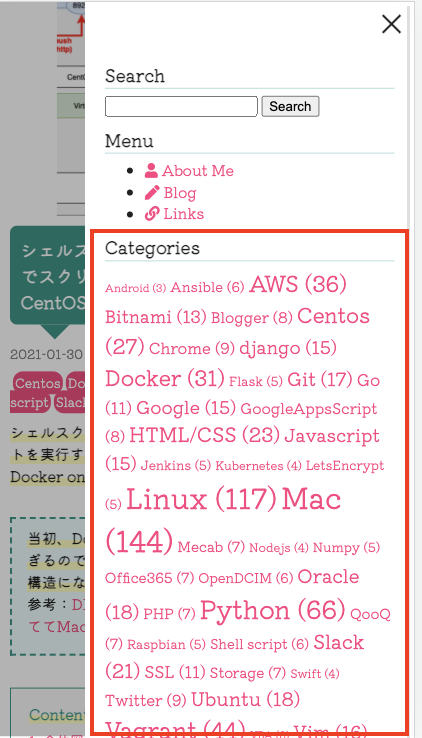
Task: Open the Shell script (6) category
Action: coord(259,644)
